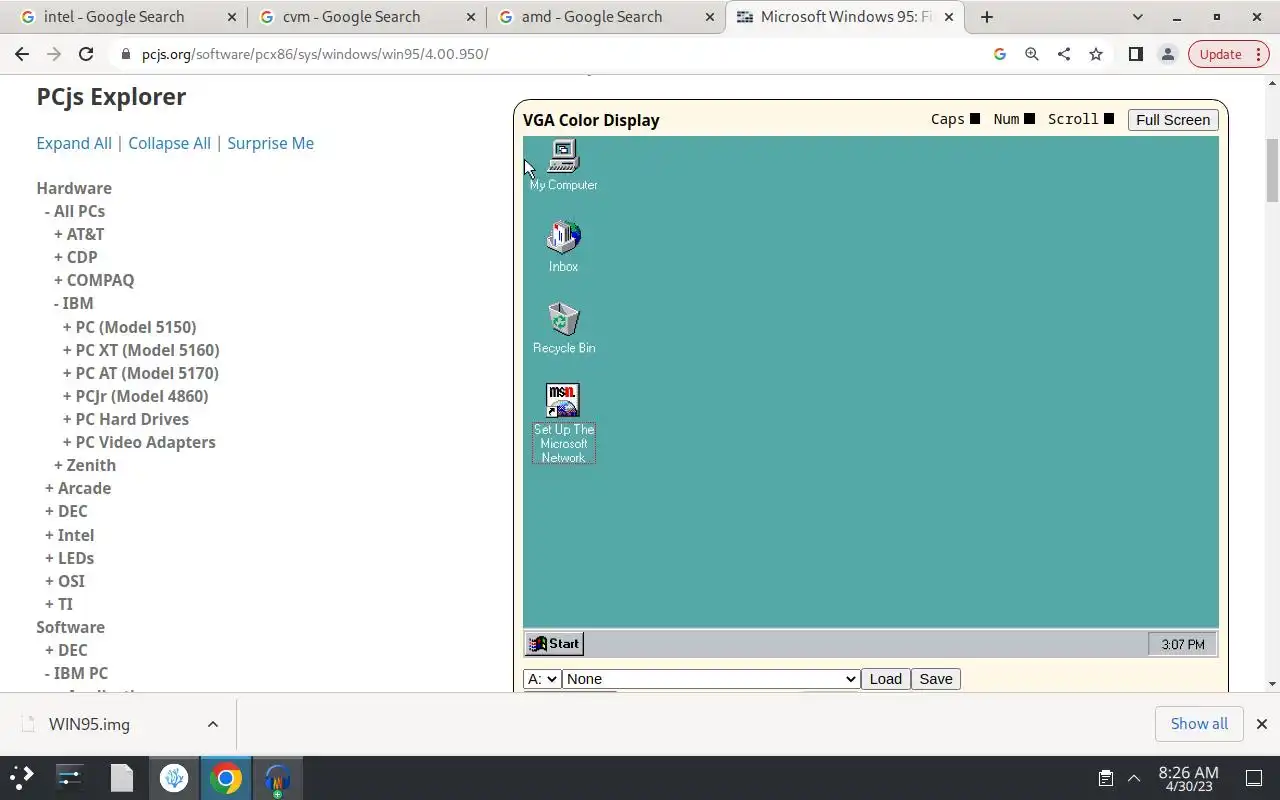Click the Surprise Me link
This screenshot has width=1280, height=800.
click(x=270, y=143)
